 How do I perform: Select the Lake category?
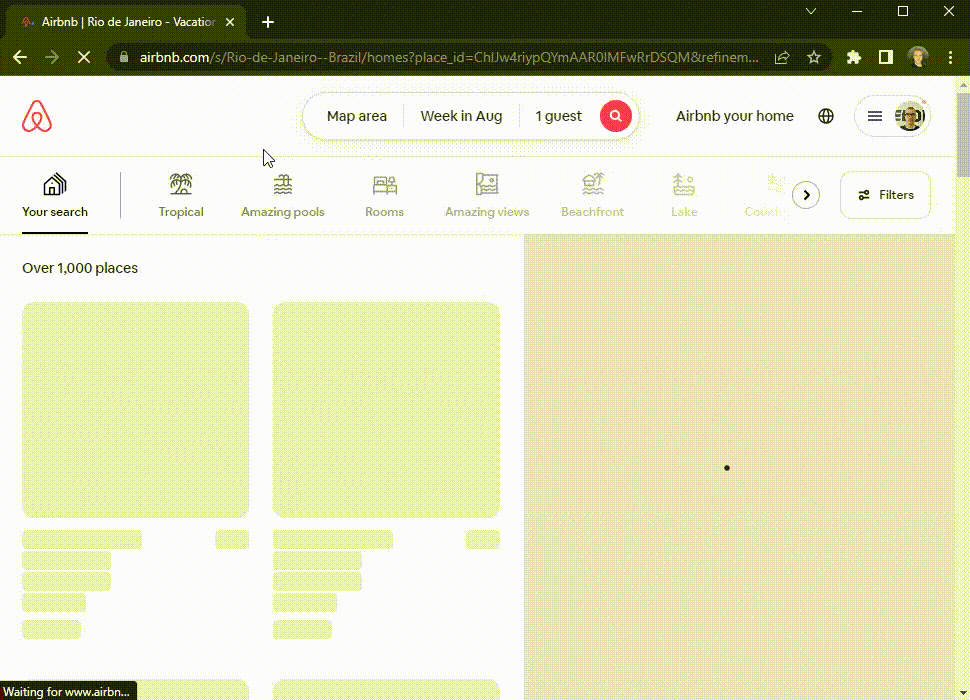pos(684,195)
